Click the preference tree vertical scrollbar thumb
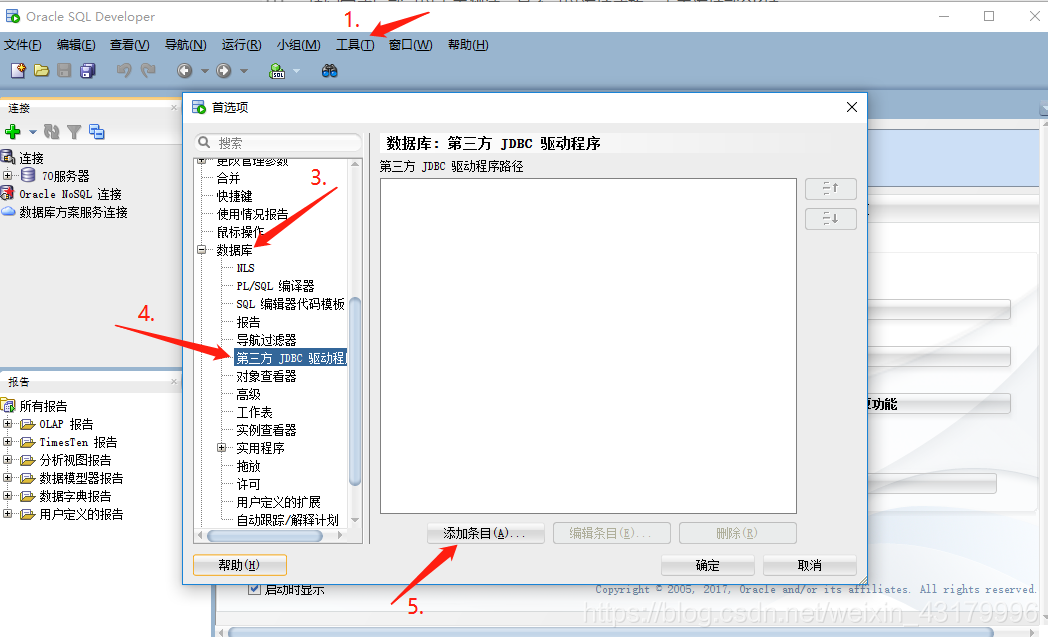 (355, 391)
